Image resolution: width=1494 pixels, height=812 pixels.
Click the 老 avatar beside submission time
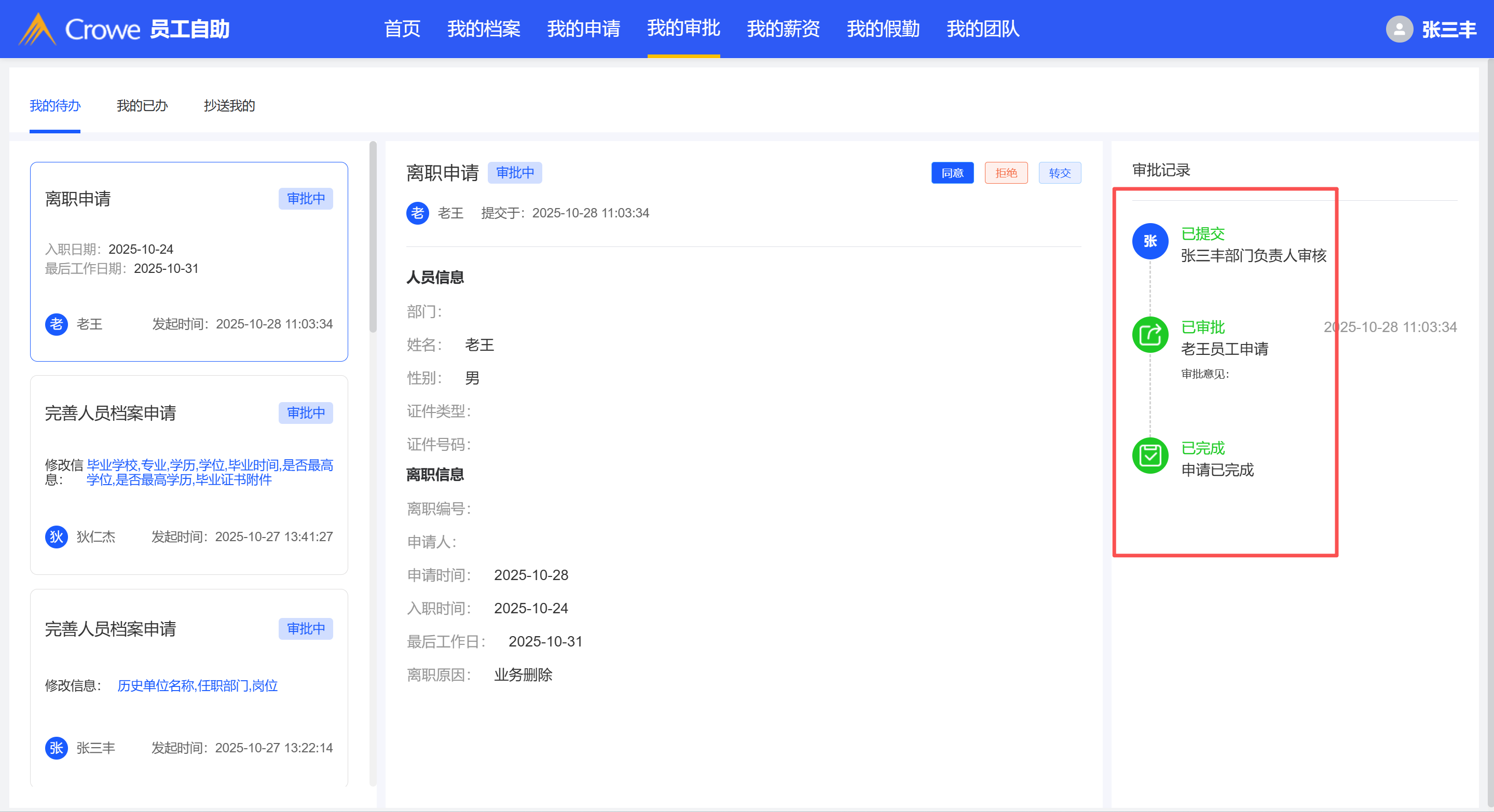pyautogui.click(x=417, y=213)
